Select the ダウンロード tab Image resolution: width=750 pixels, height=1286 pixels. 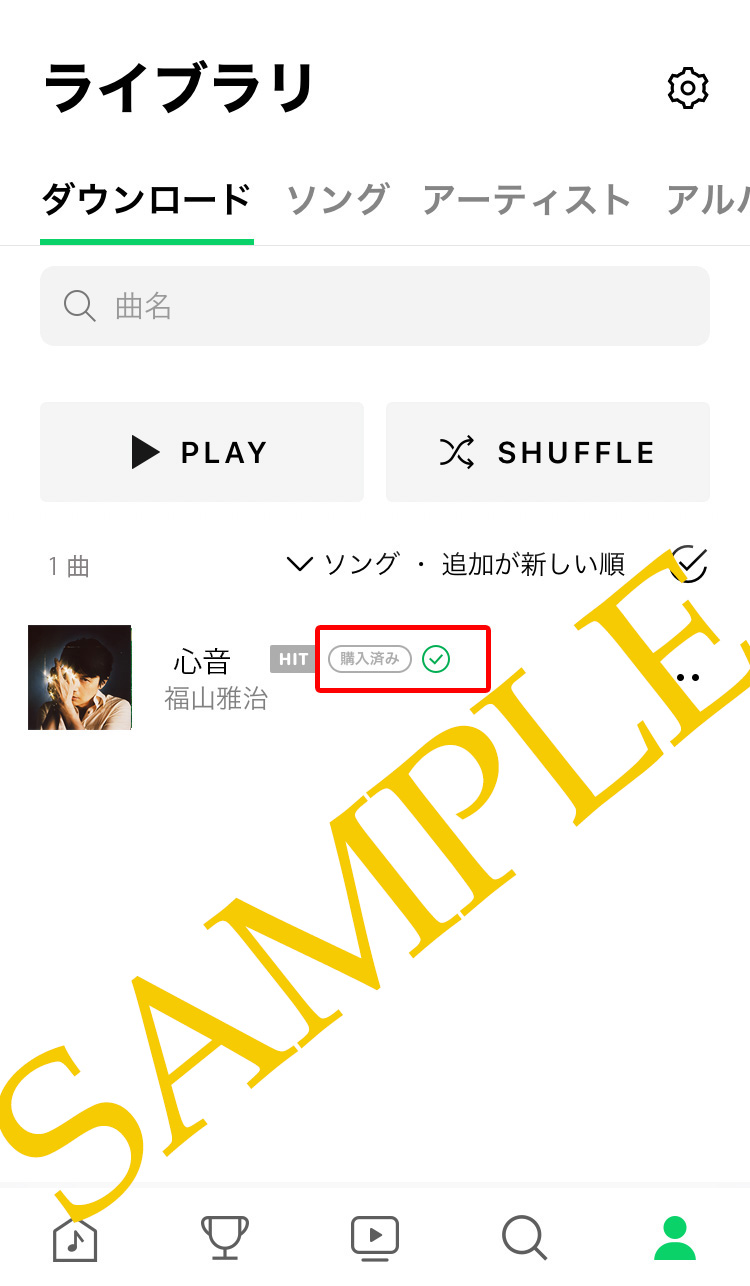pyautogui.click(x=146, y=200)
